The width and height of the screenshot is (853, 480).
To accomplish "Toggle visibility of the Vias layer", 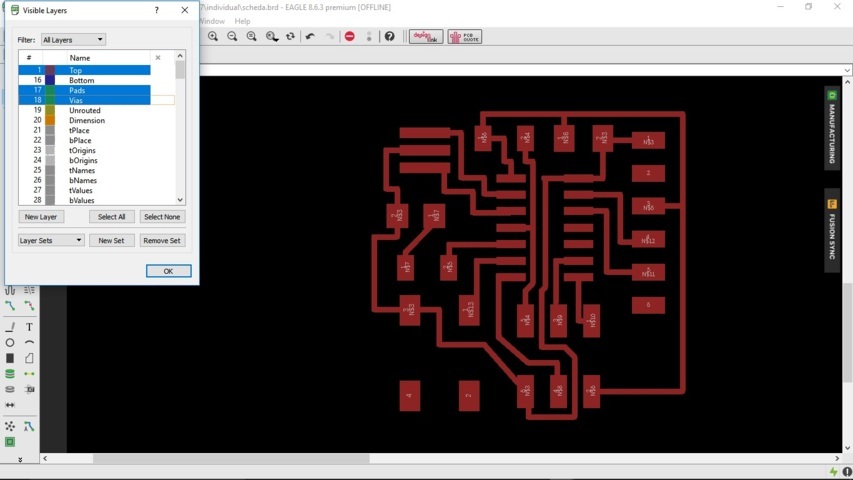I will (84, 100).
